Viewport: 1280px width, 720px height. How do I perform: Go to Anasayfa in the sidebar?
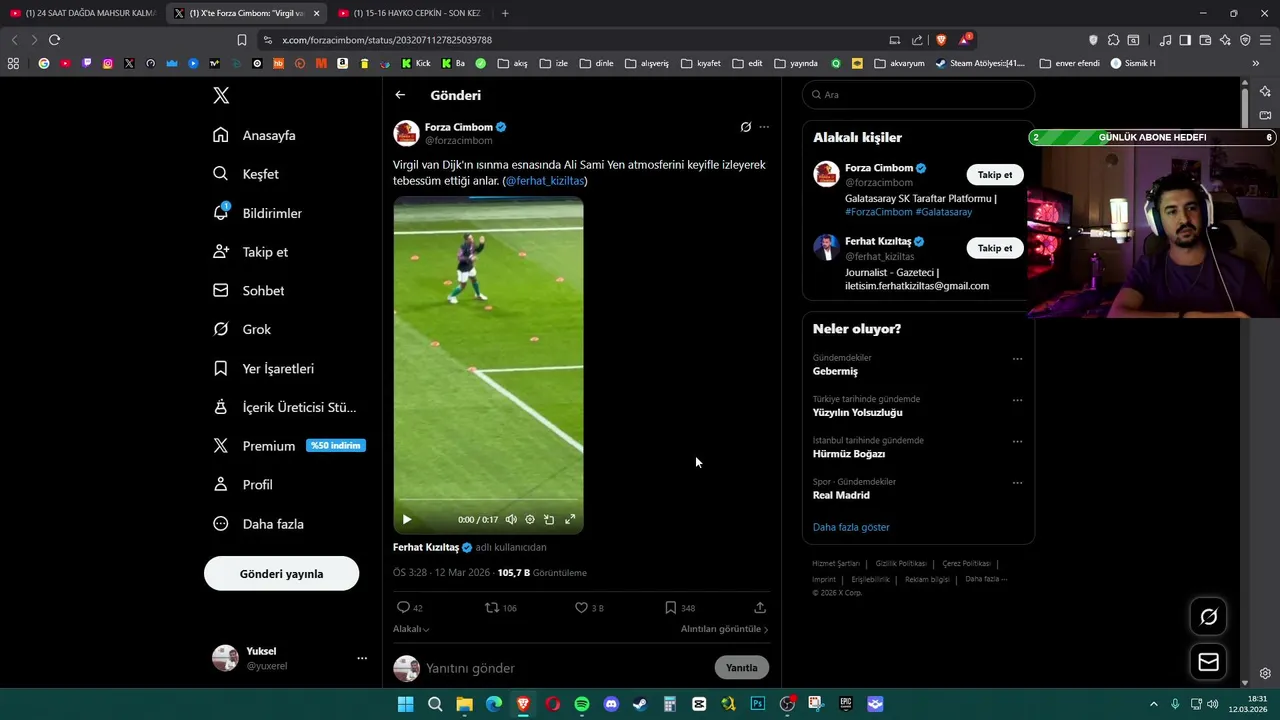point(255,135)
